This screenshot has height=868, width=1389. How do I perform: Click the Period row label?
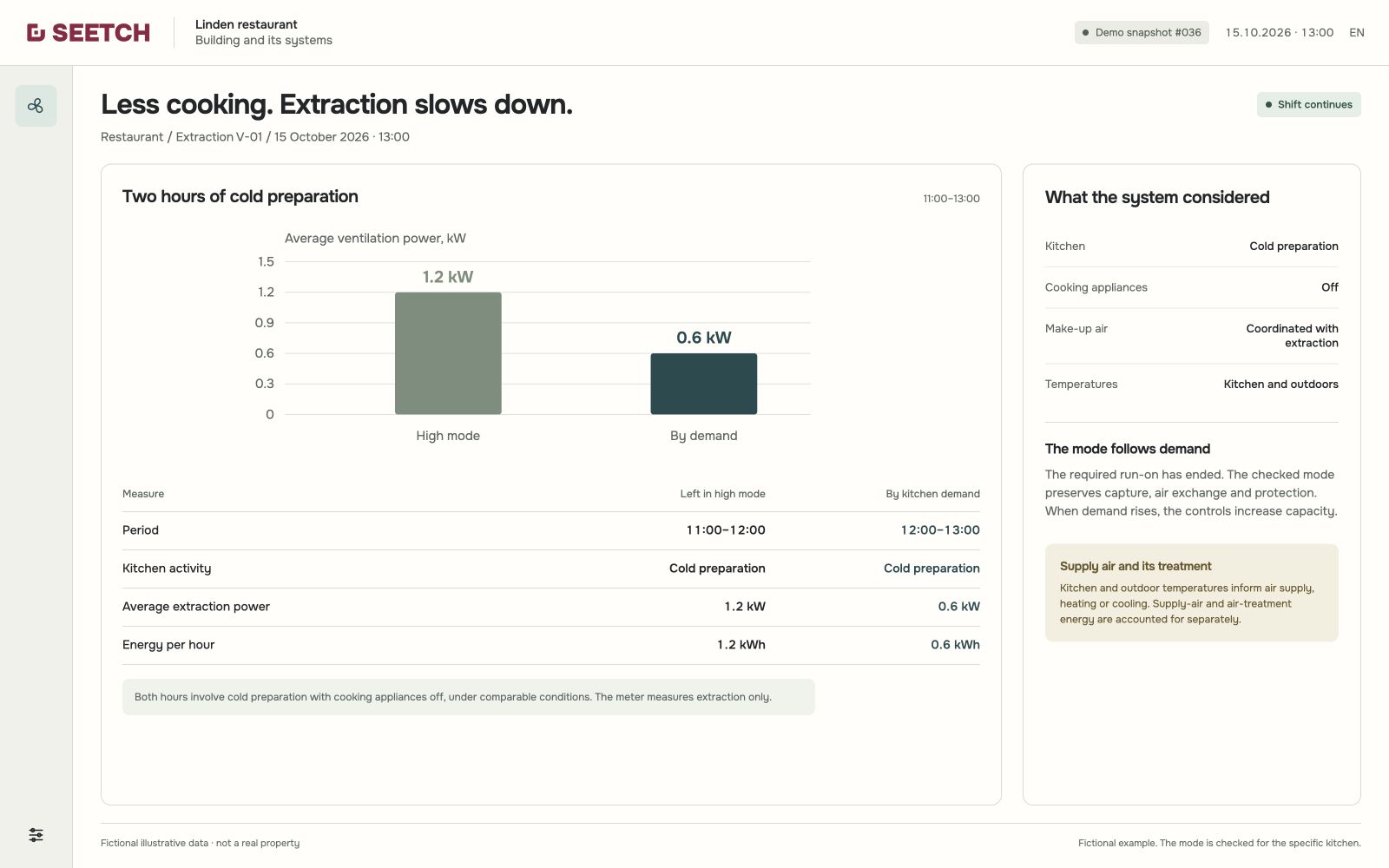tap(141, 530)
